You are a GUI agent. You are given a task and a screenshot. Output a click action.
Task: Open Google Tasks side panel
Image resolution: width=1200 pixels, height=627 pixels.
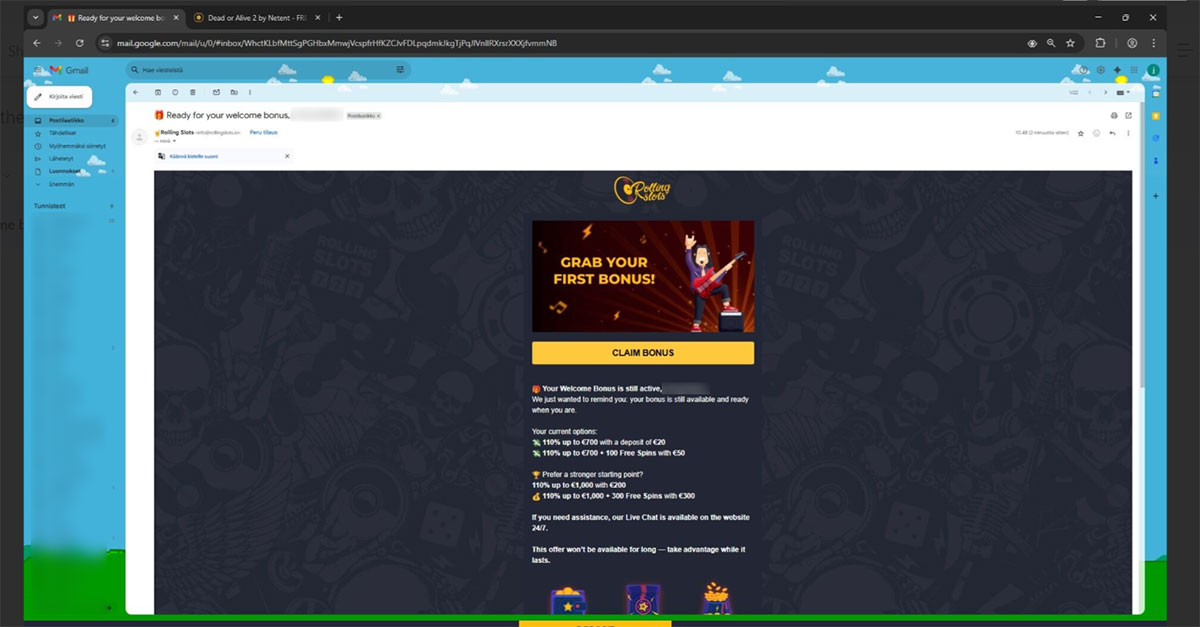pyautogui.click(x=1155, y=138)
